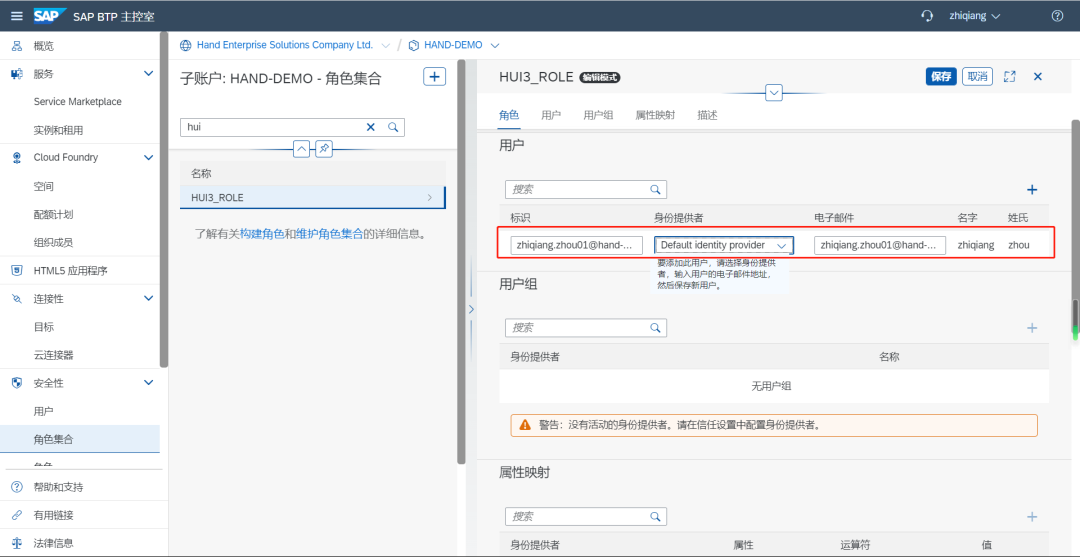Open the 构建角色 link
1080x557 pixels.
tap(262, 234)
